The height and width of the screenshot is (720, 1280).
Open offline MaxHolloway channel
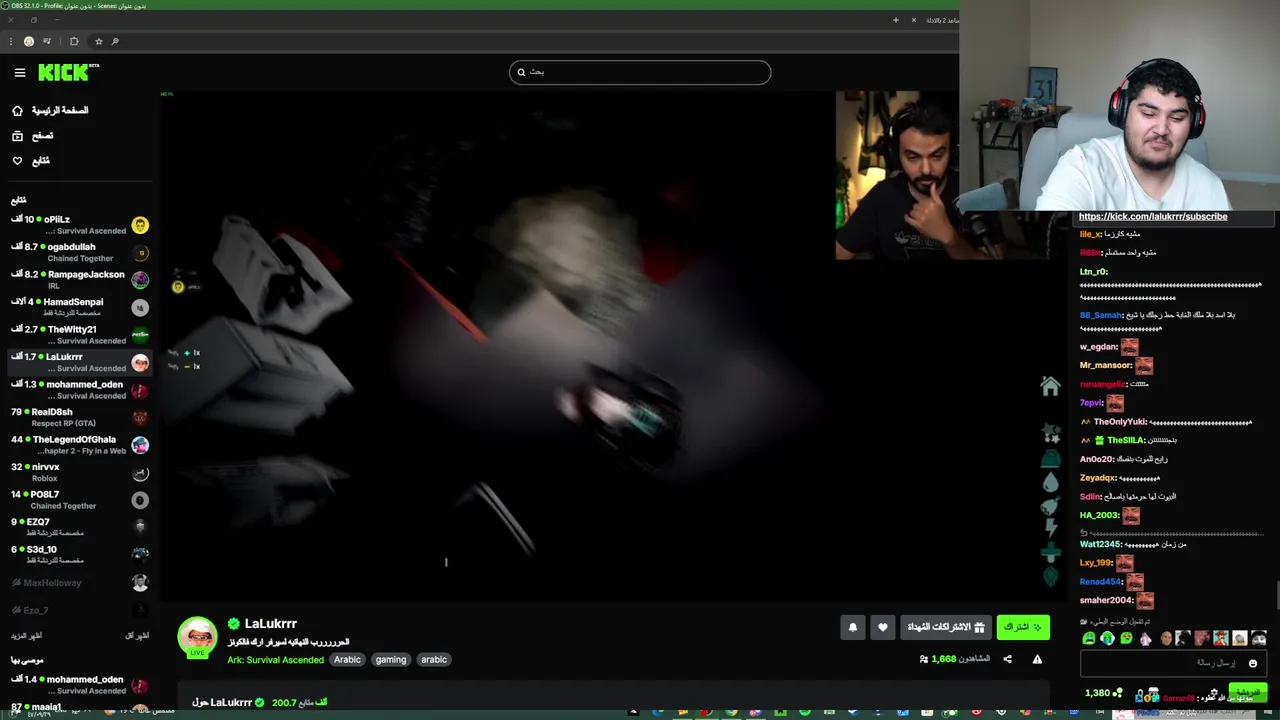[80, 583]
